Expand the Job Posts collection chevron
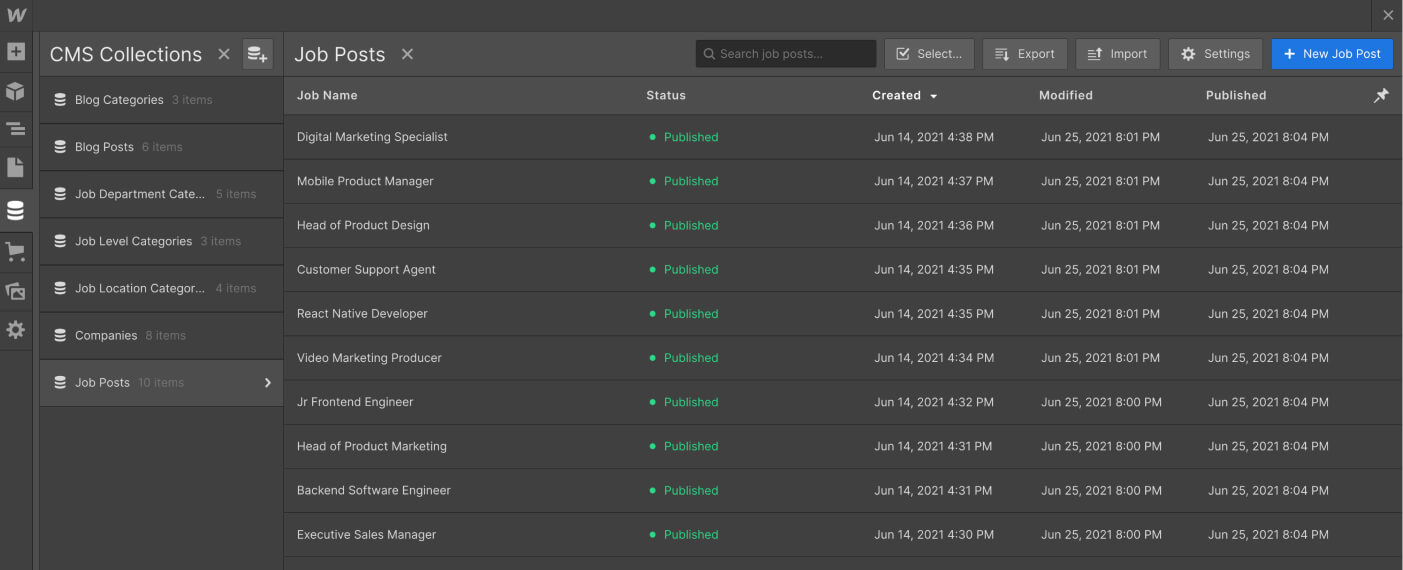This screenshot has width=1403, height=570. click(268, 383)
